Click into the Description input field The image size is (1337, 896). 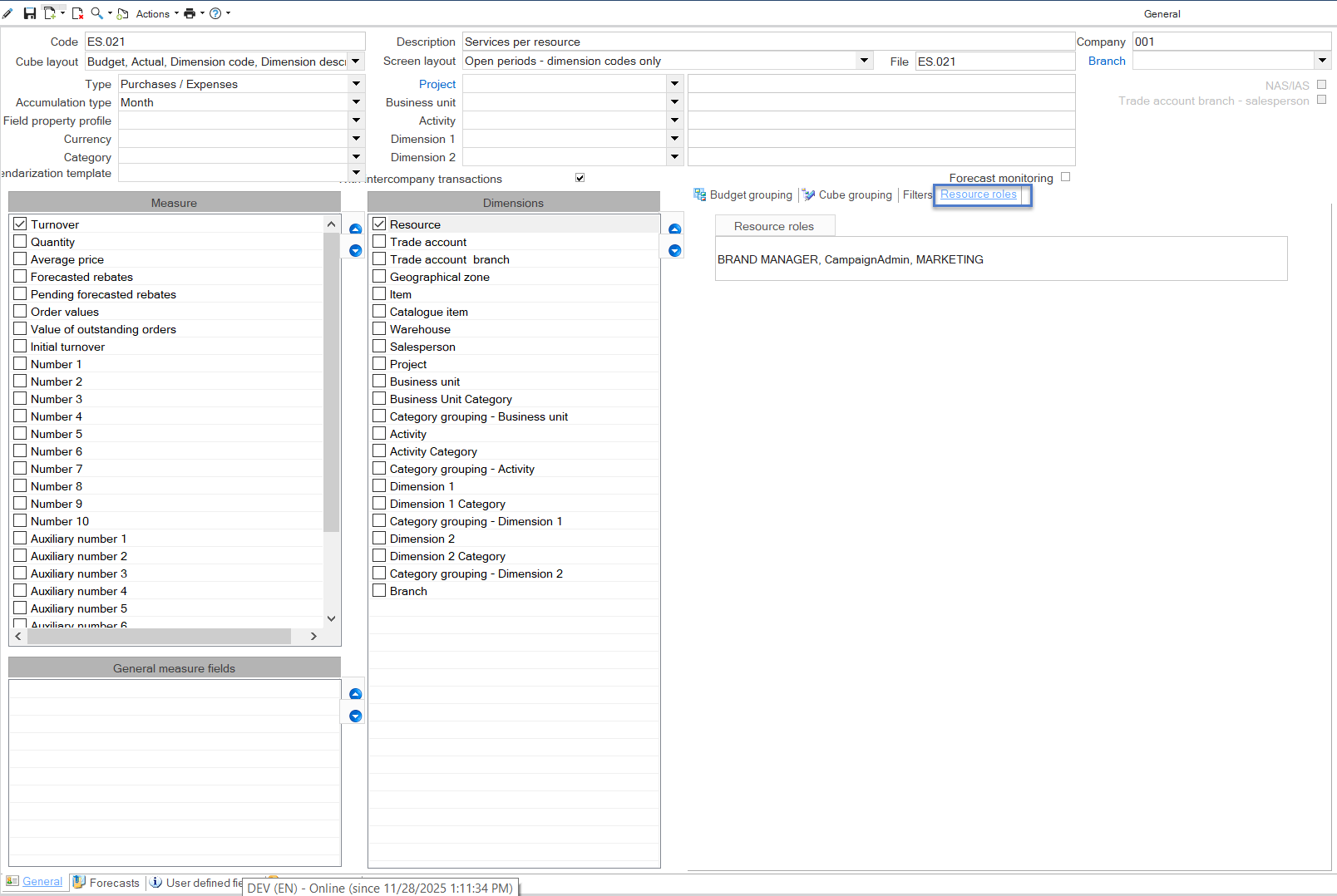point(768,42)
